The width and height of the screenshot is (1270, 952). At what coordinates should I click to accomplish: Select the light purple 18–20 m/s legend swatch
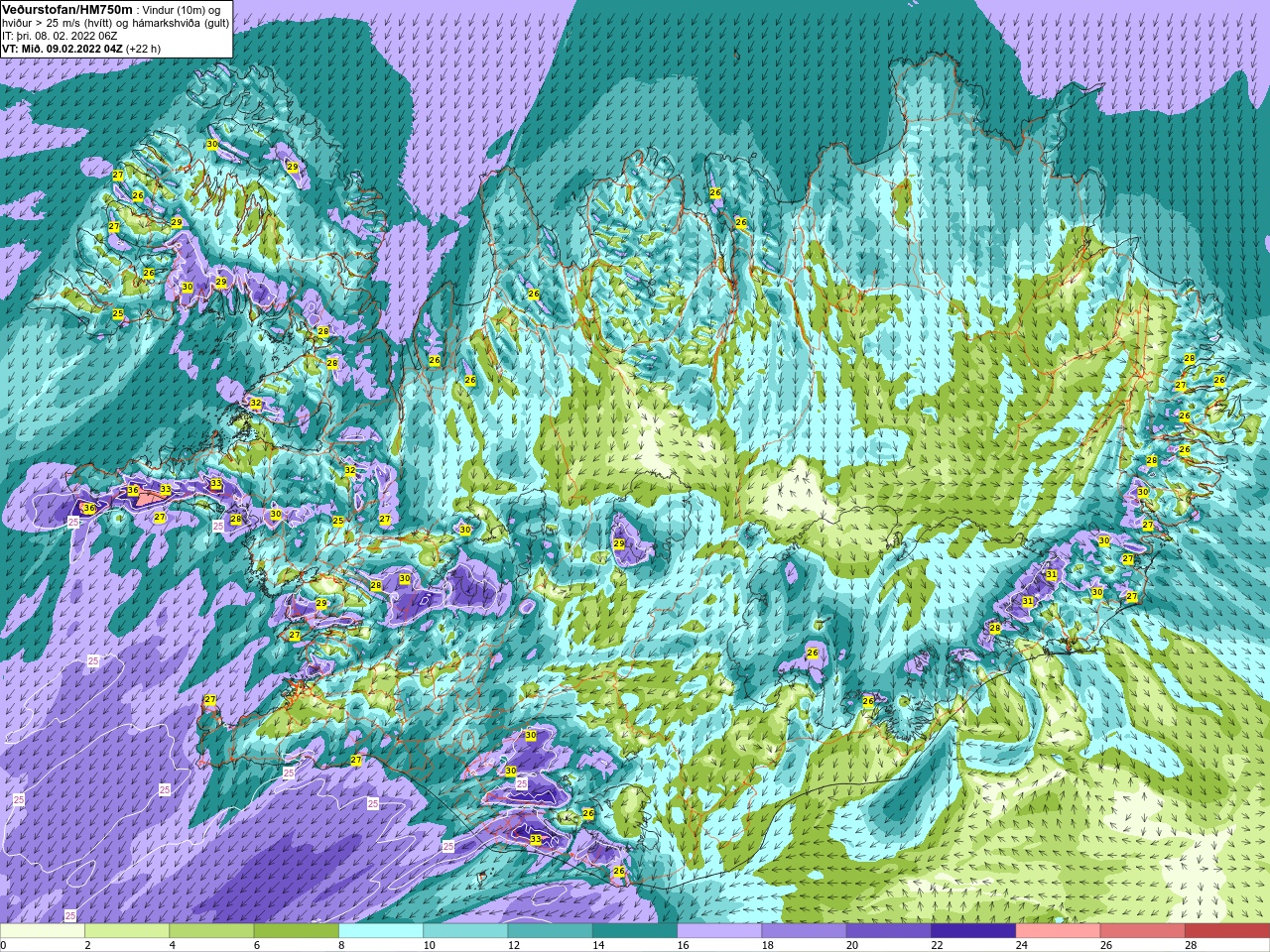[804, 931]
